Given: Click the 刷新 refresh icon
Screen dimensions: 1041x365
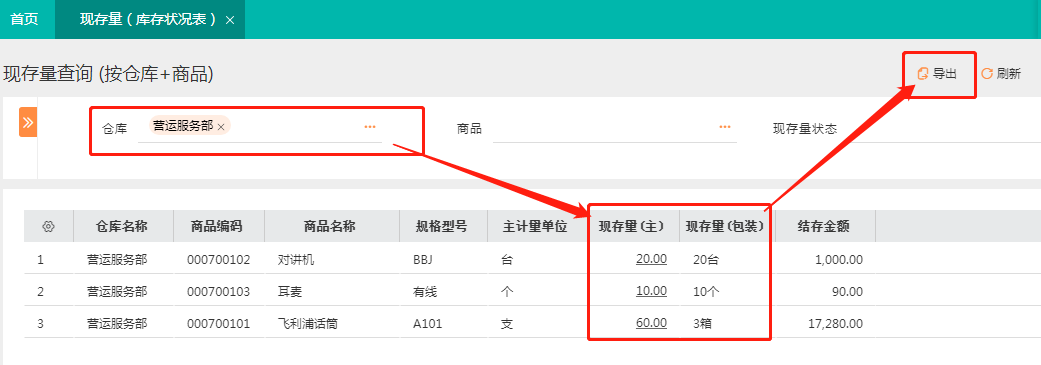Looking at the screenshot, I should (987, 74).
